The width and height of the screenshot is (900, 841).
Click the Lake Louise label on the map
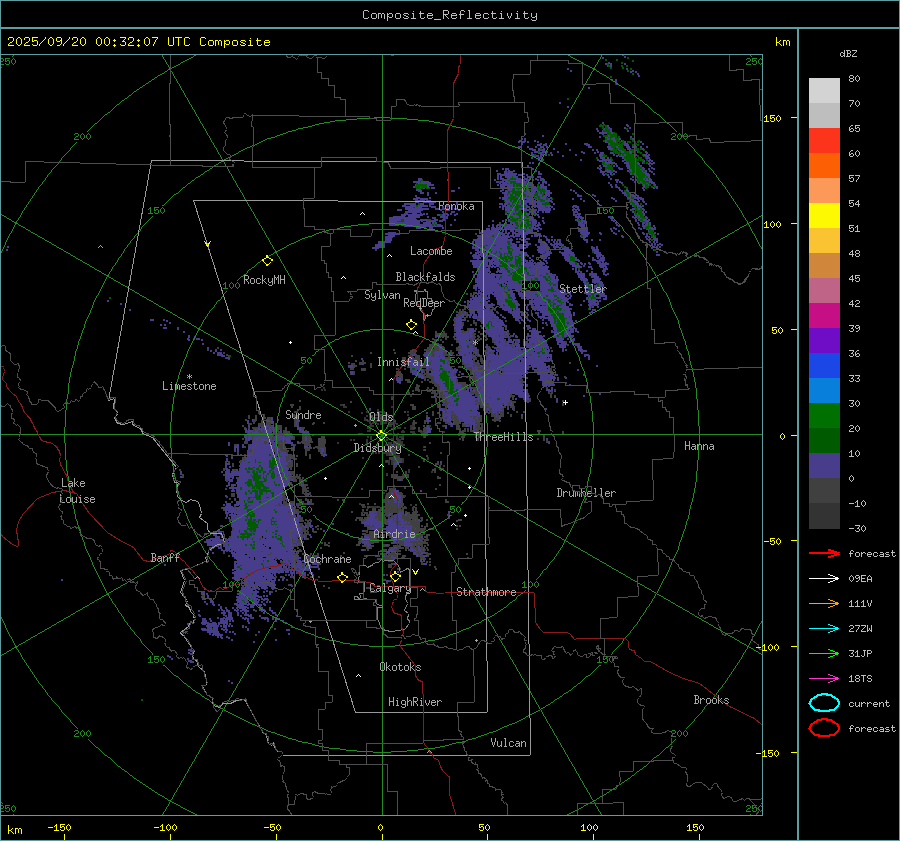point(76,491)
